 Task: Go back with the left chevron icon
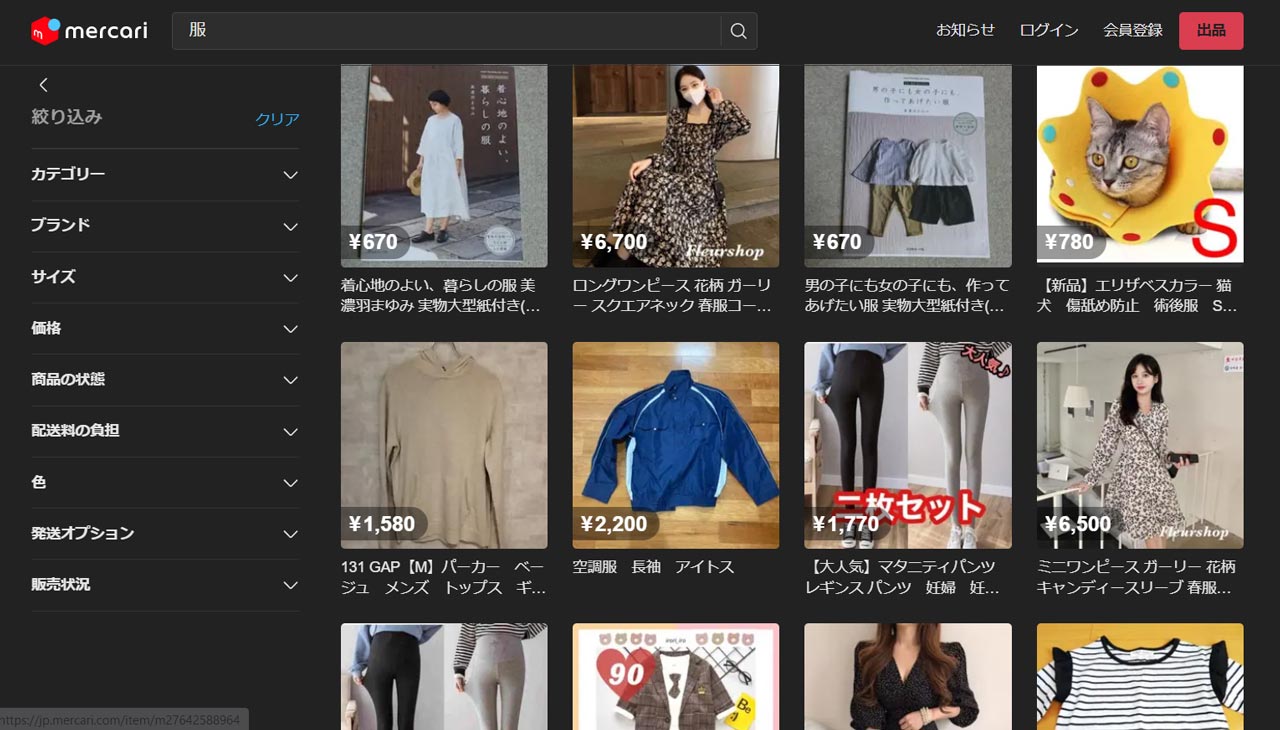point(43,85)
